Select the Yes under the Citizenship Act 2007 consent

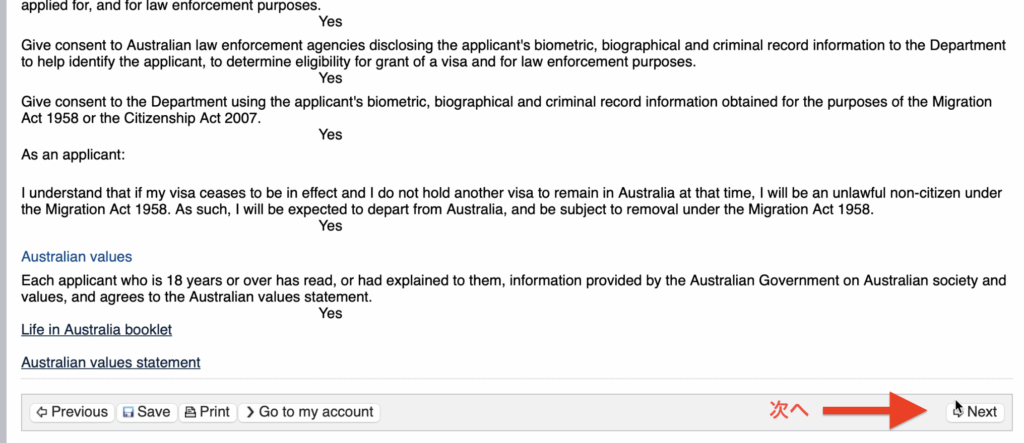coord(330,135)
